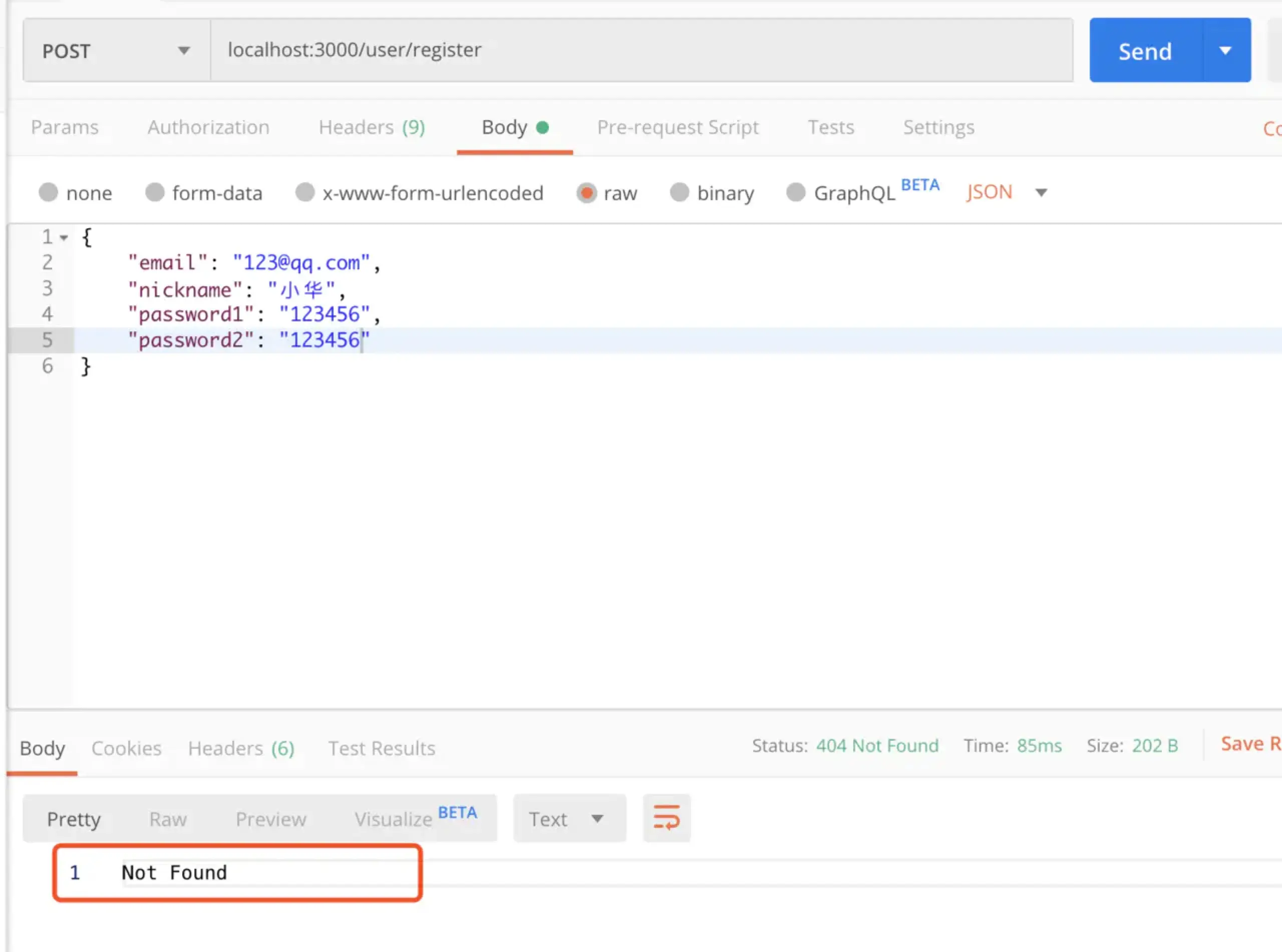Open the Authorization tab
The height and width of the screenshot is (952, 1282).
(208, 127)
